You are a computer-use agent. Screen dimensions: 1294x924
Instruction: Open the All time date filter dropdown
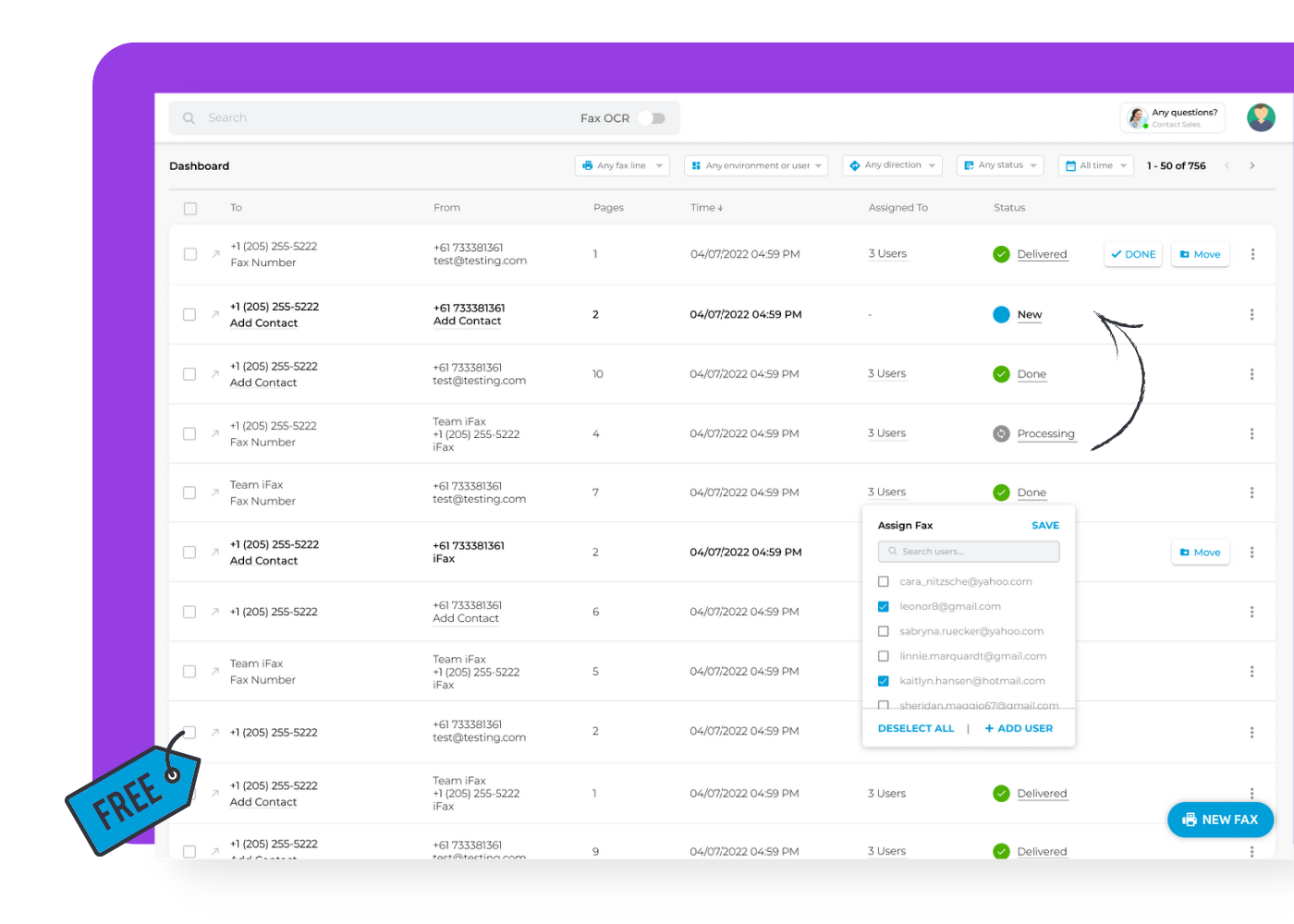(x=1096, y=165)
